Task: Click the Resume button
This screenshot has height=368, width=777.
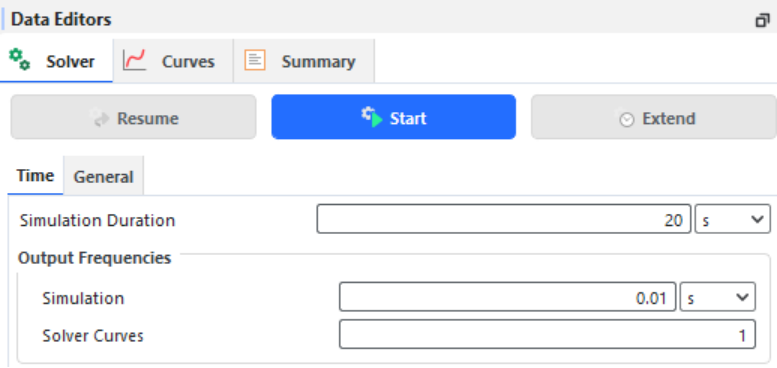Action: click(133, 117)
